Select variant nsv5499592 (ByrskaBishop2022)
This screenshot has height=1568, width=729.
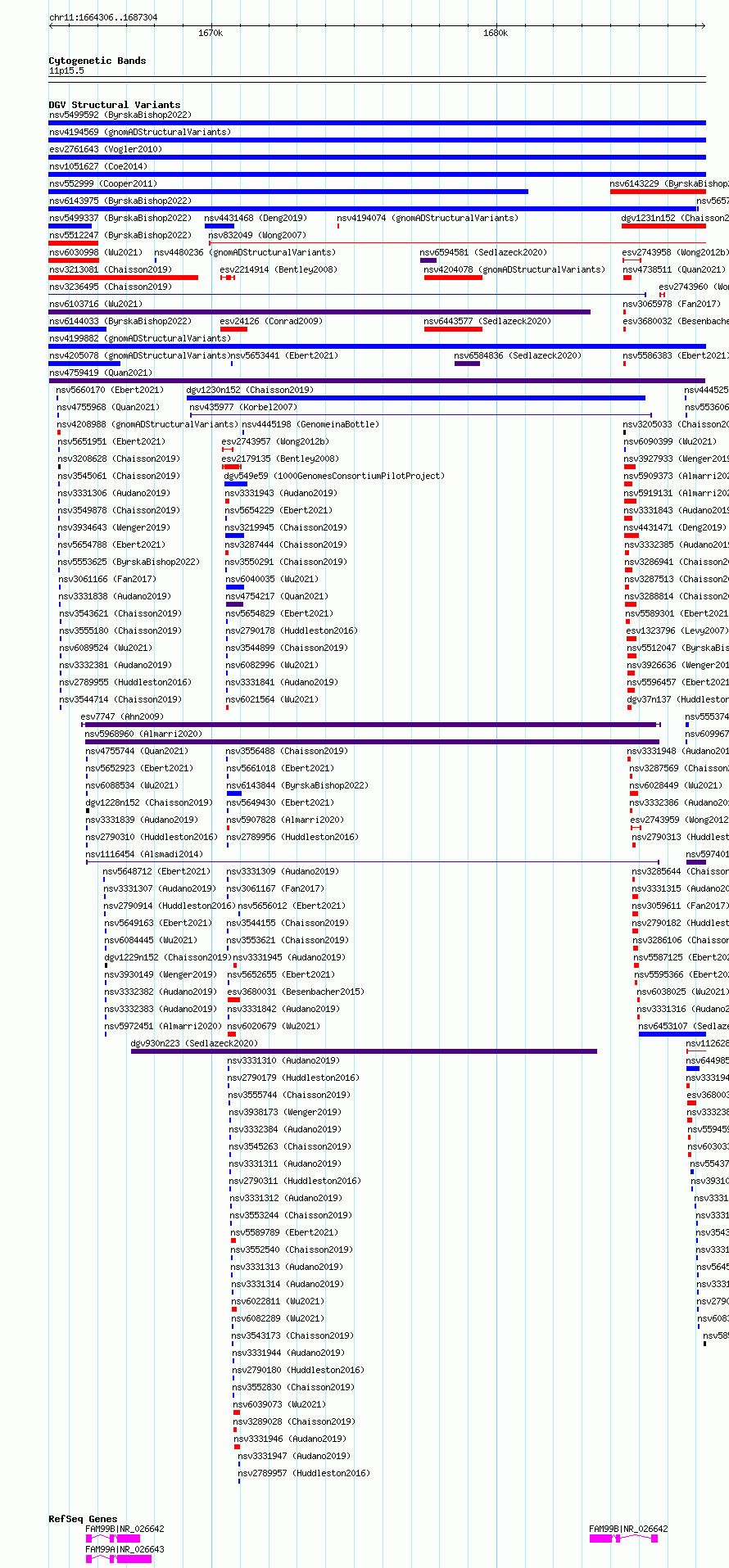[x=120, y=115]
